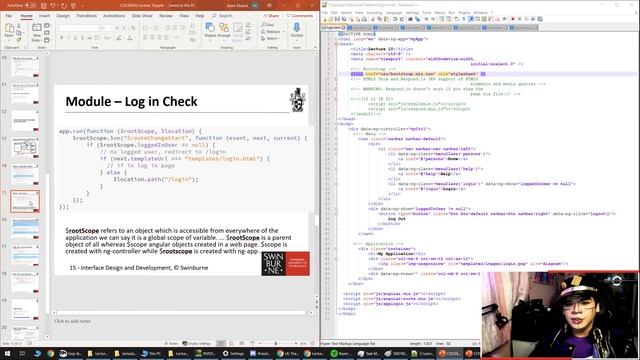Click Display Settings in PowerPoint status bar
Image resolution: width=640 pixels, height=360 pixels.
197,344
